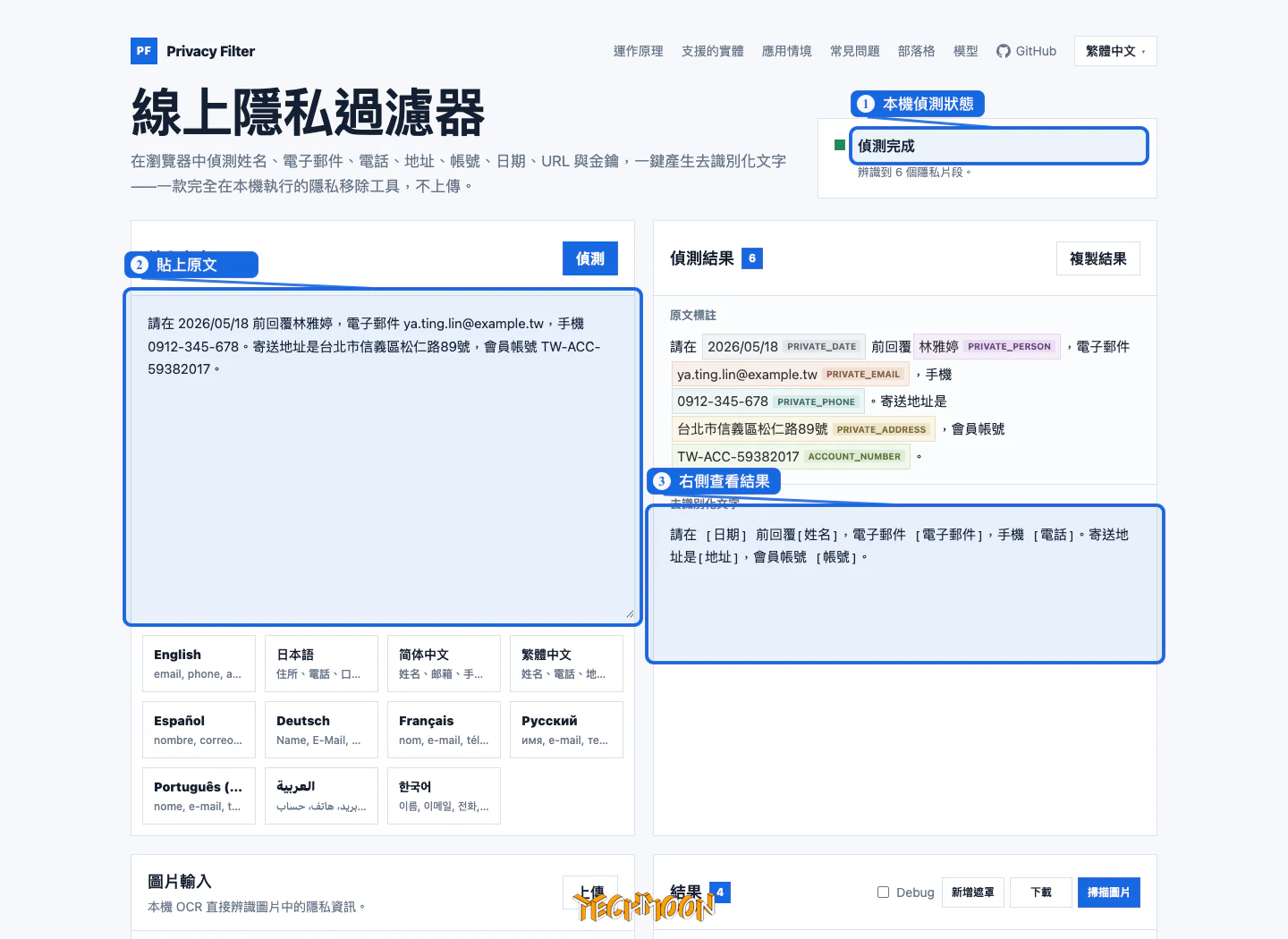This screenshot has height=939, width=1288.
Task: Go to 運作原理 nav item
Action: [639, 51]
